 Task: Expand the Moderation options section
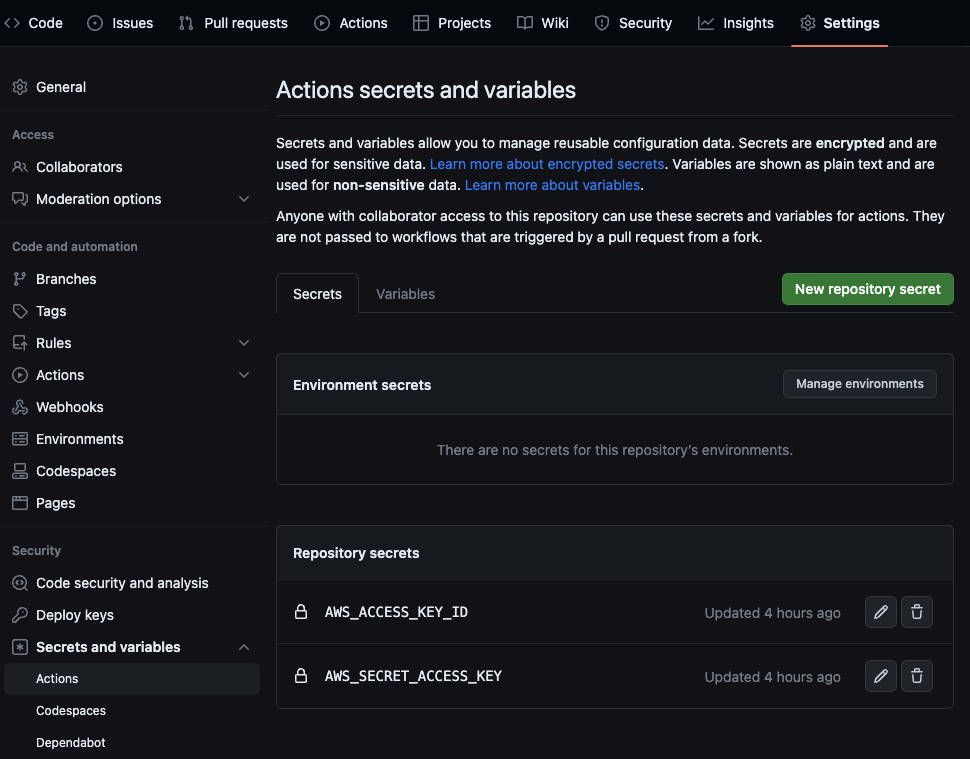coord(244,199)
